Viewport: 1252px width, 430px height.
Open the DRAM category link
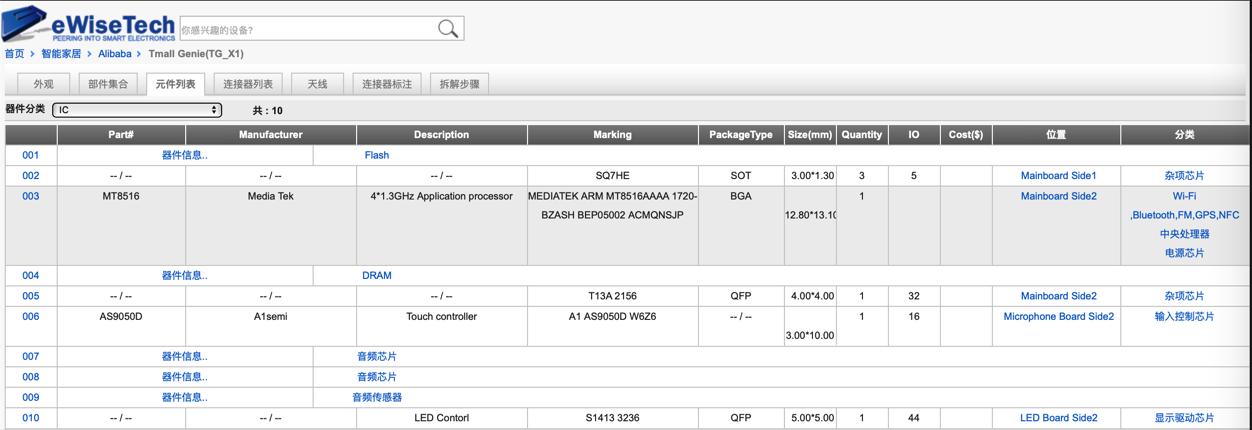pyautogui.click(x=377, y=276)
